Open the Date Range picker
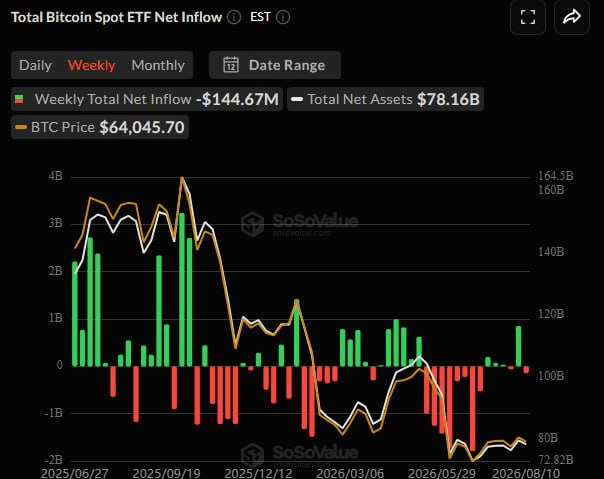 point(275,65)
